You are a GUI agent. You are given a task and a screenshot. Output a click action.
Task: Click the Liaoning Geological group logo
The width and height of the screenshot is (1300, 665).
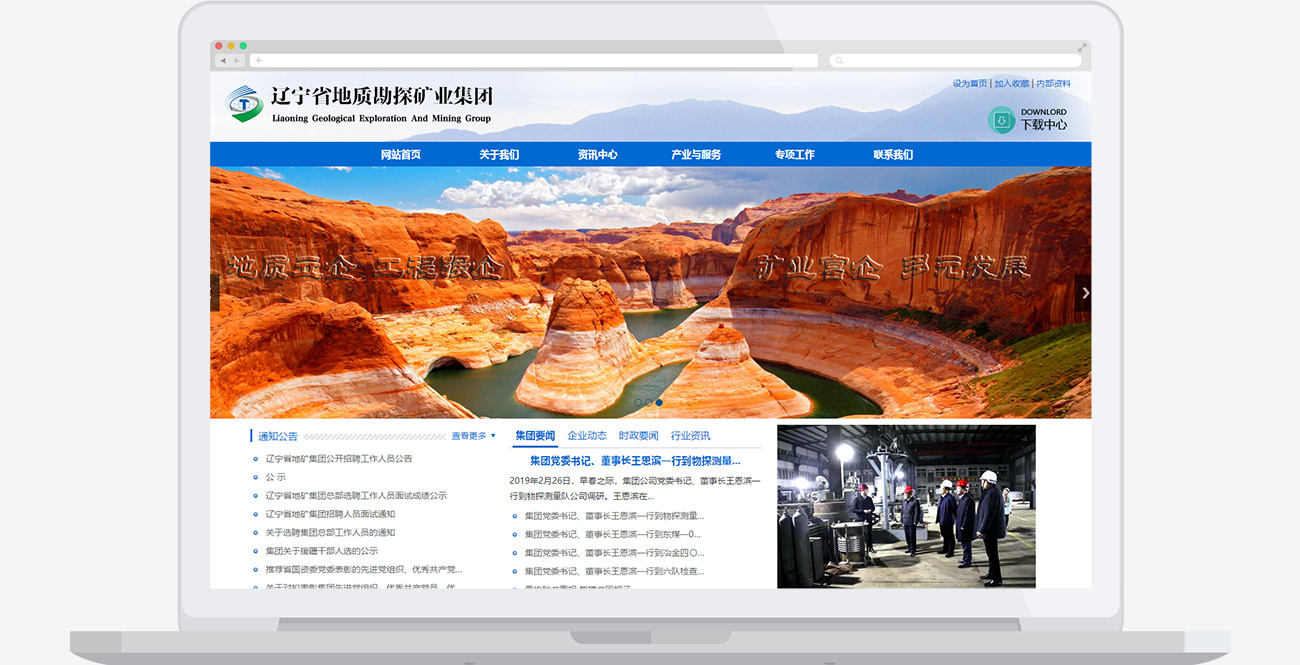point(244,103)
